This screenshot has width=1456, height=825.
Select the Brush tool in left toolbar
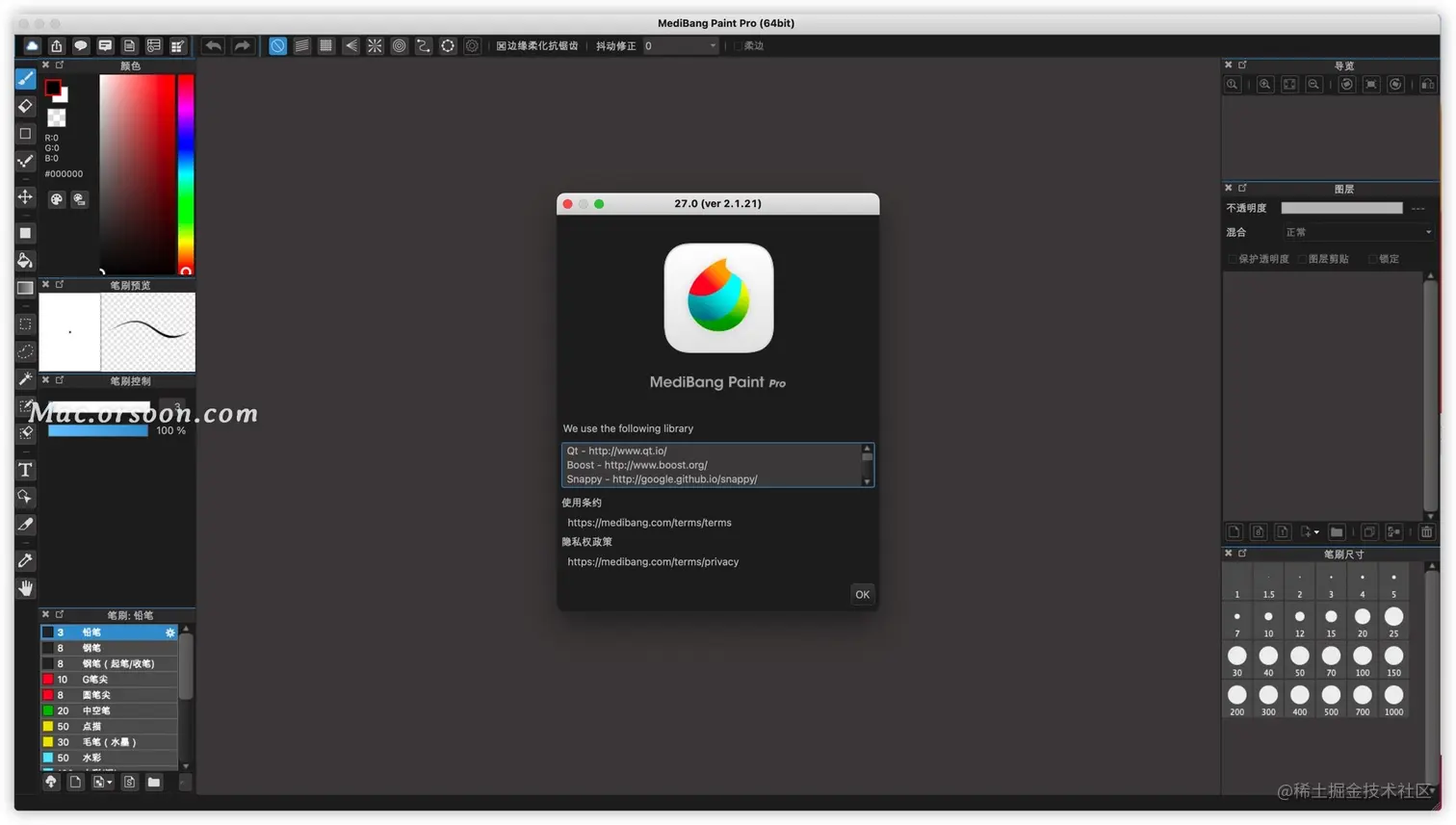[x=26, y=79]
